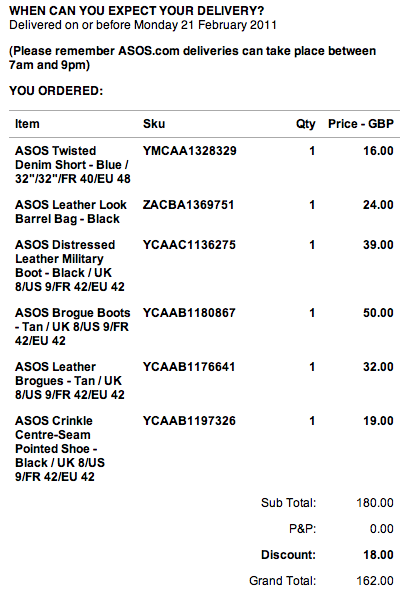Viewport: 406px width, 594px height.
Task: Click the Grand Total amount 162.00
Action: (375, 581)
